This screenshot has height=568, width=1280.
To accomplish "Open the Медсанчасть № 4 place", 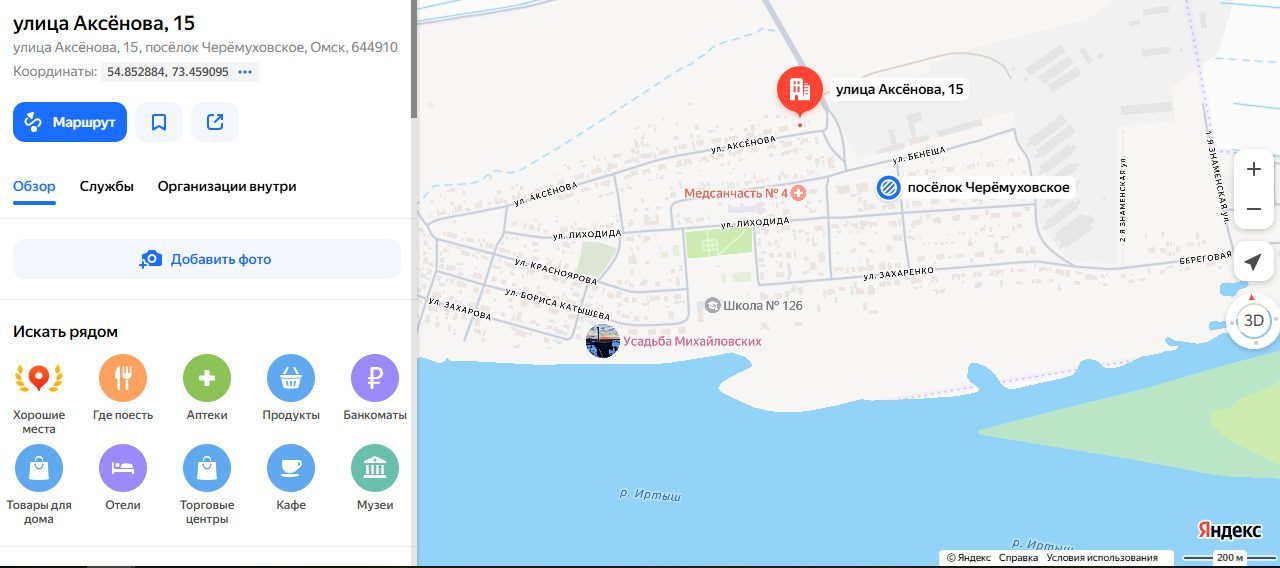I will 745,192.
